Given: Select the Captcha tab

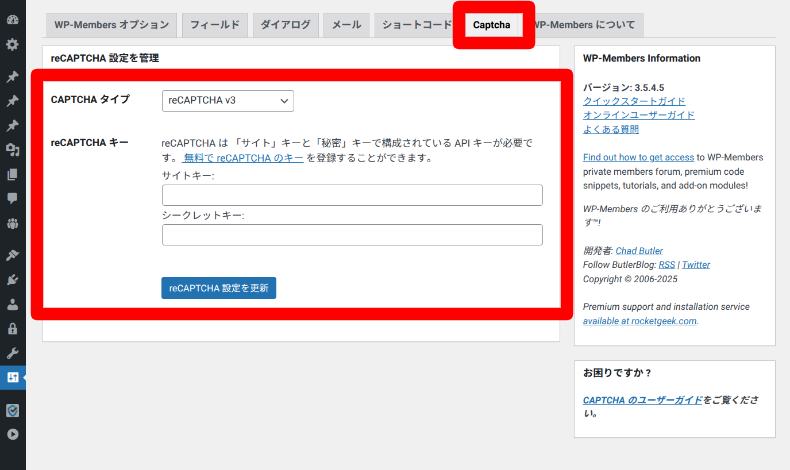Looking at the screenshot, I should (x=491, y=25).
